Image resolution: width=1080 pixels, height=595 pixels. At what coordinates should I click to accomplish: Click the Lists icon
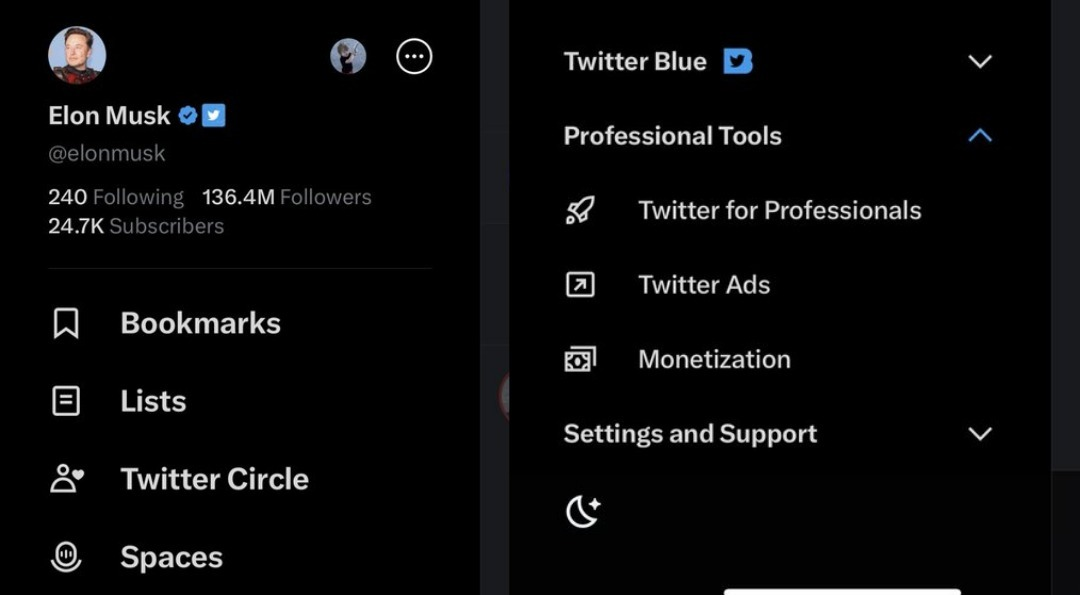65,400
